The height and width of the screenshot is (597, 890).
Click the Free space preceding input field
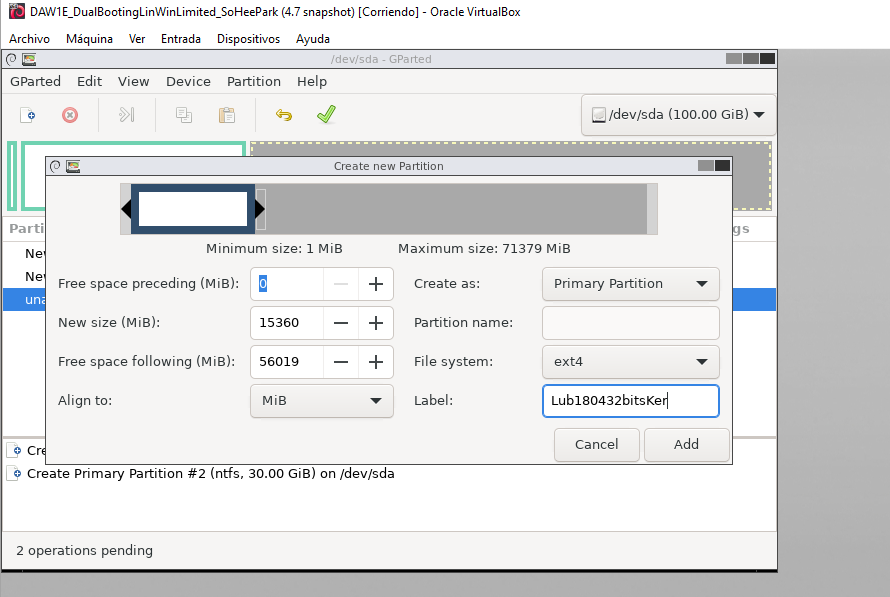pos(287,284)
